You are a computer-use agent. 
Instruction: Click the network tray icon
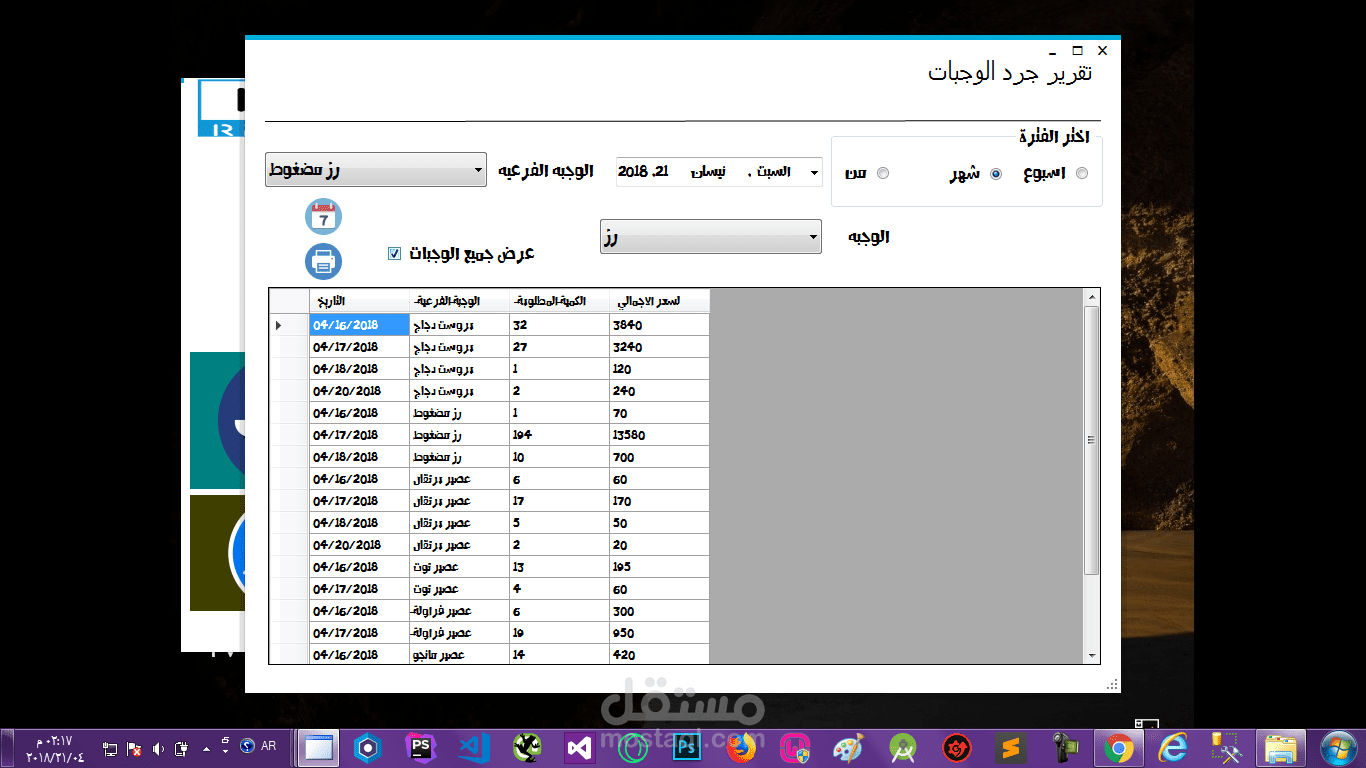[110, 748]
